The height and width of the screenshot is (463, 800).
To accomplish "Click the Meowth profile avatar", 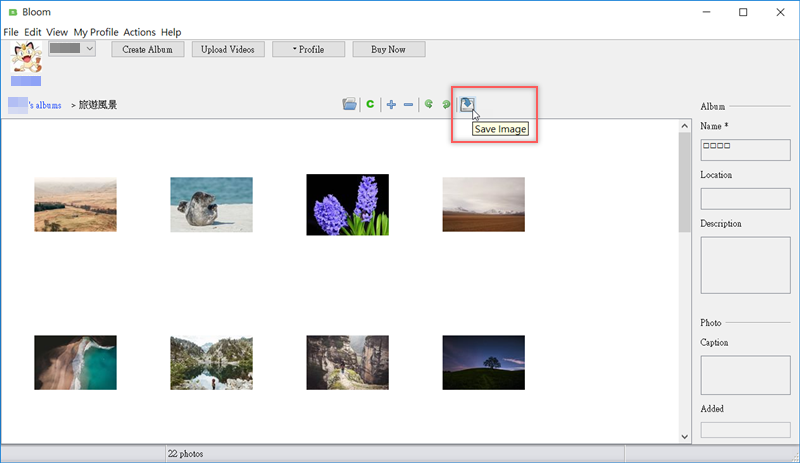I will 26,57.
